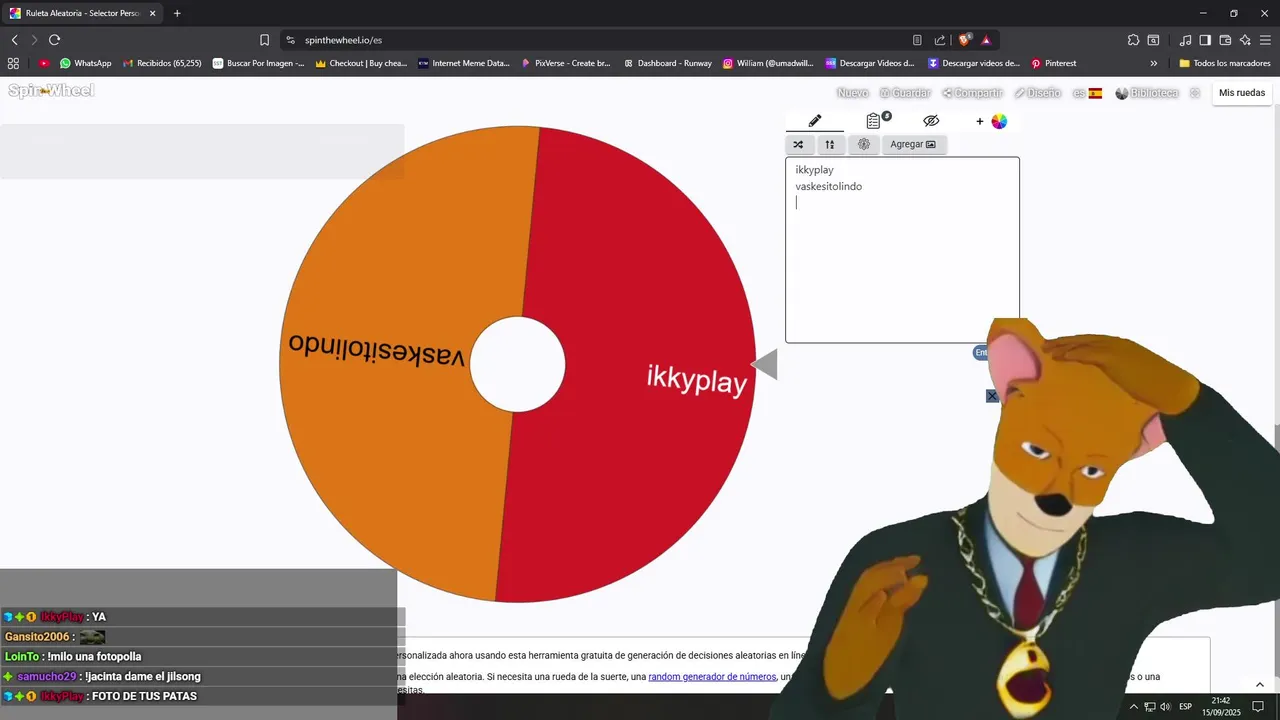1280x720 pixels.
Task: Click the entries text area
Action: coord(902,250)
